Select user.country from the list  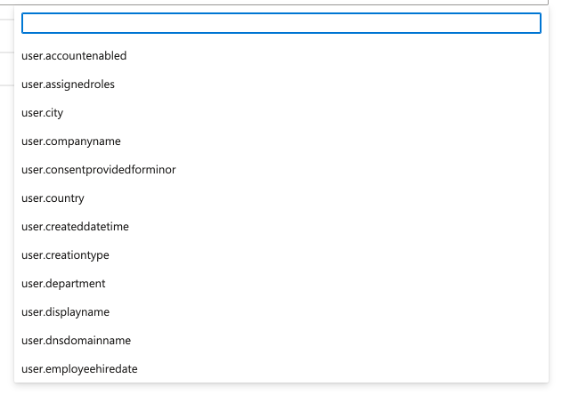click(281, 198)
